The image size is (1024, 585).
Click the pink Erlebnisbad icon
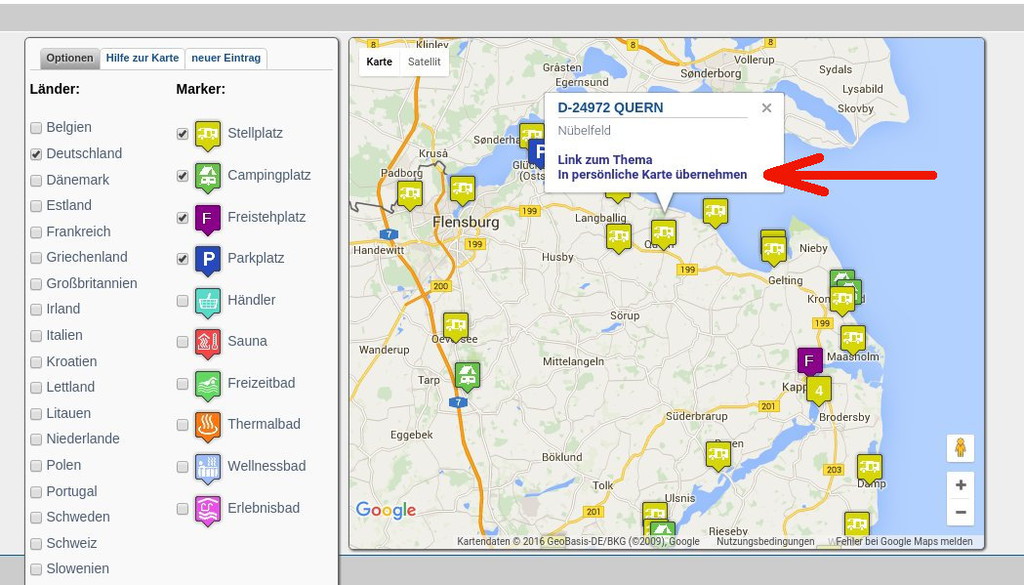[x=208, y=511]
